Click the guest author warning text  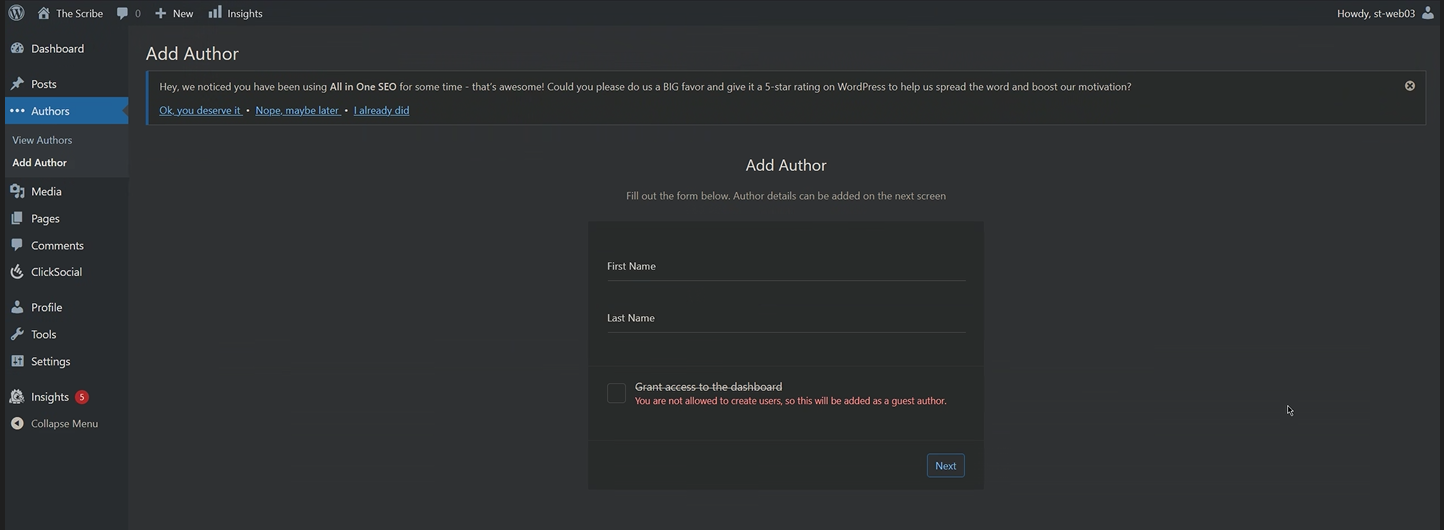pos(790,400)
